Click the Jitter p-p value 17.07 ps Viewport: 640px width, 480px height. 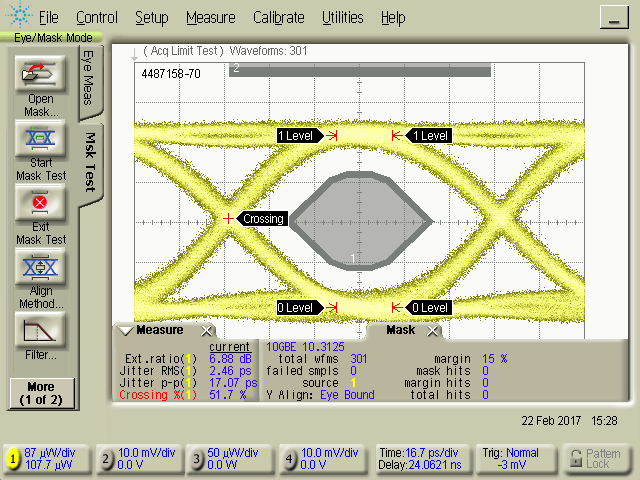(x=233, y=383)
